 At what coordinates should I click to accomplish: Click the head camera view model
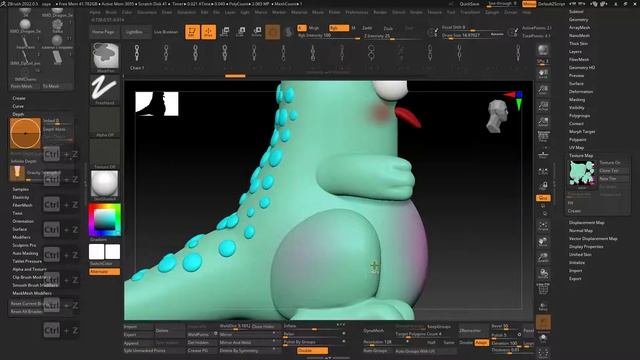pyautogui.click(x=498, y=116)
